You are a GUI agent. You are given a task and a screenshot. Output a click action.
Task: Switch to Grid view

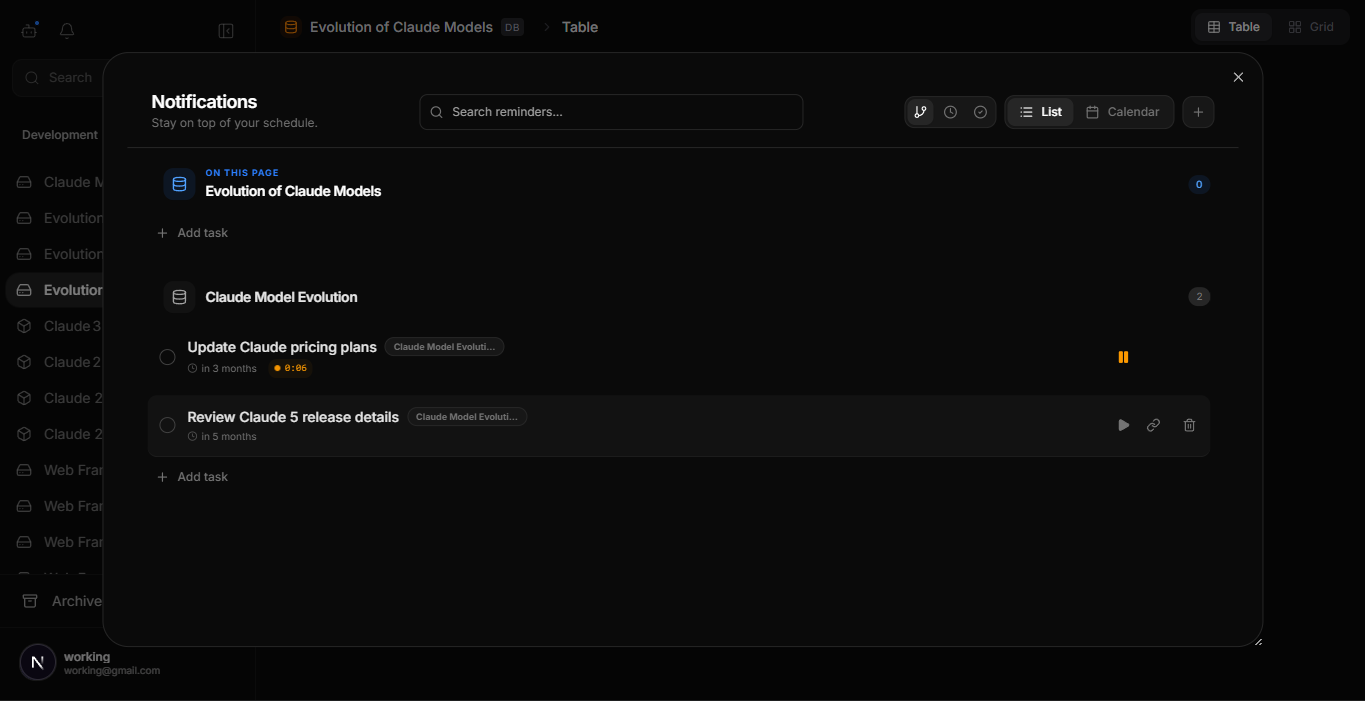tap(1312, 26)
